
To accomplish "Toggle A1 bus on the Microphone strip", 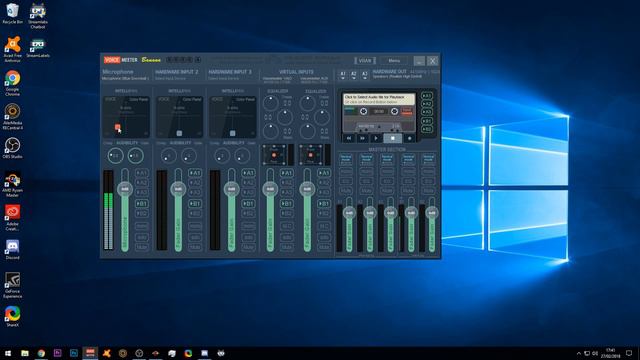I will (142, 173).
